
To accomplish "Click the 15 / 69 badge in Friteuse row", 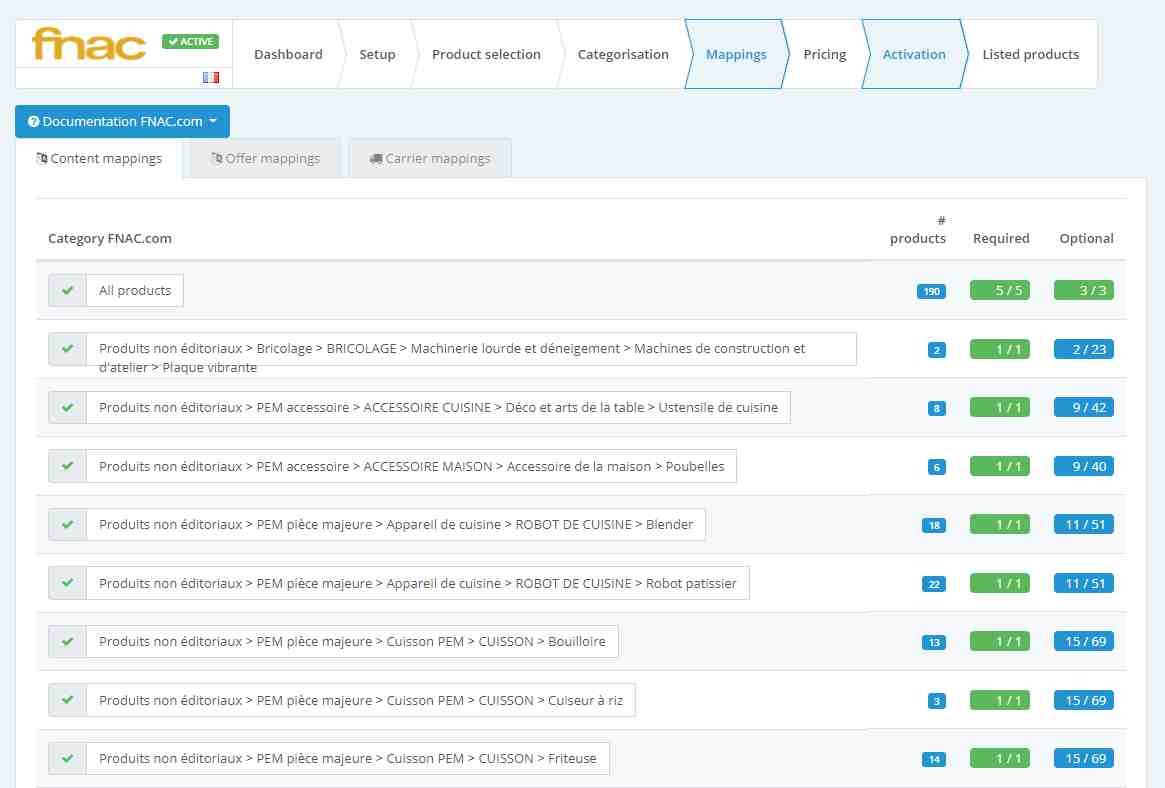I will coord(1083,758).
